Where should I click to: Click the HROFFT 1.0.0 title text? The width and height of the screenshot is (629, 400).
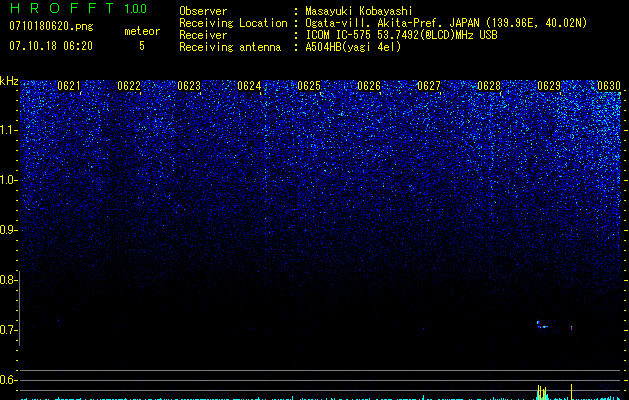click(78, 8)
